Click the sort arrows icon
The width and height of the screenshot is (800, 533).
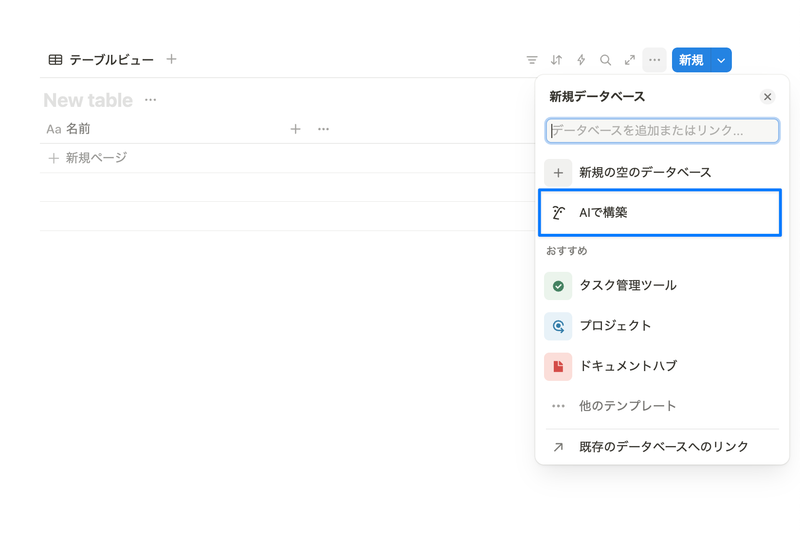tap(556, 60)
